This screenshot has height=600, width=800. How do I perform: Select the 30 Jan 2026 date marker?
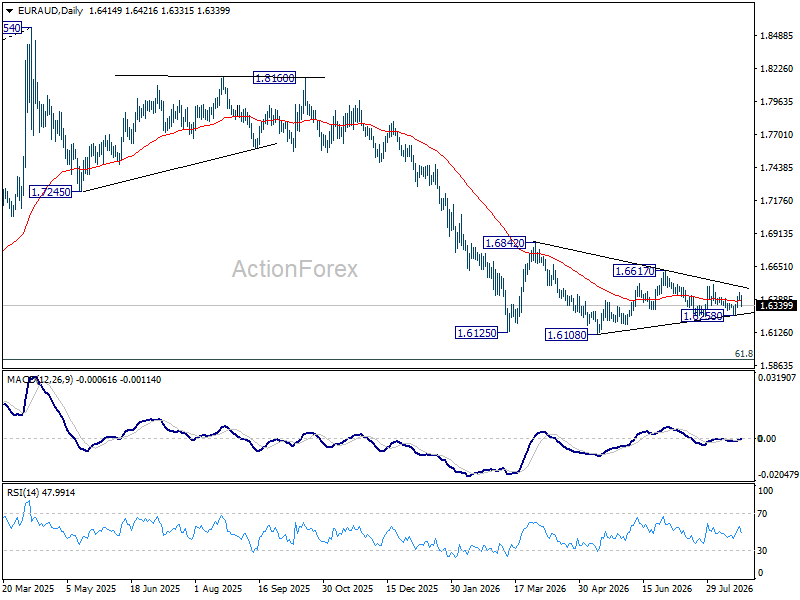475,588
